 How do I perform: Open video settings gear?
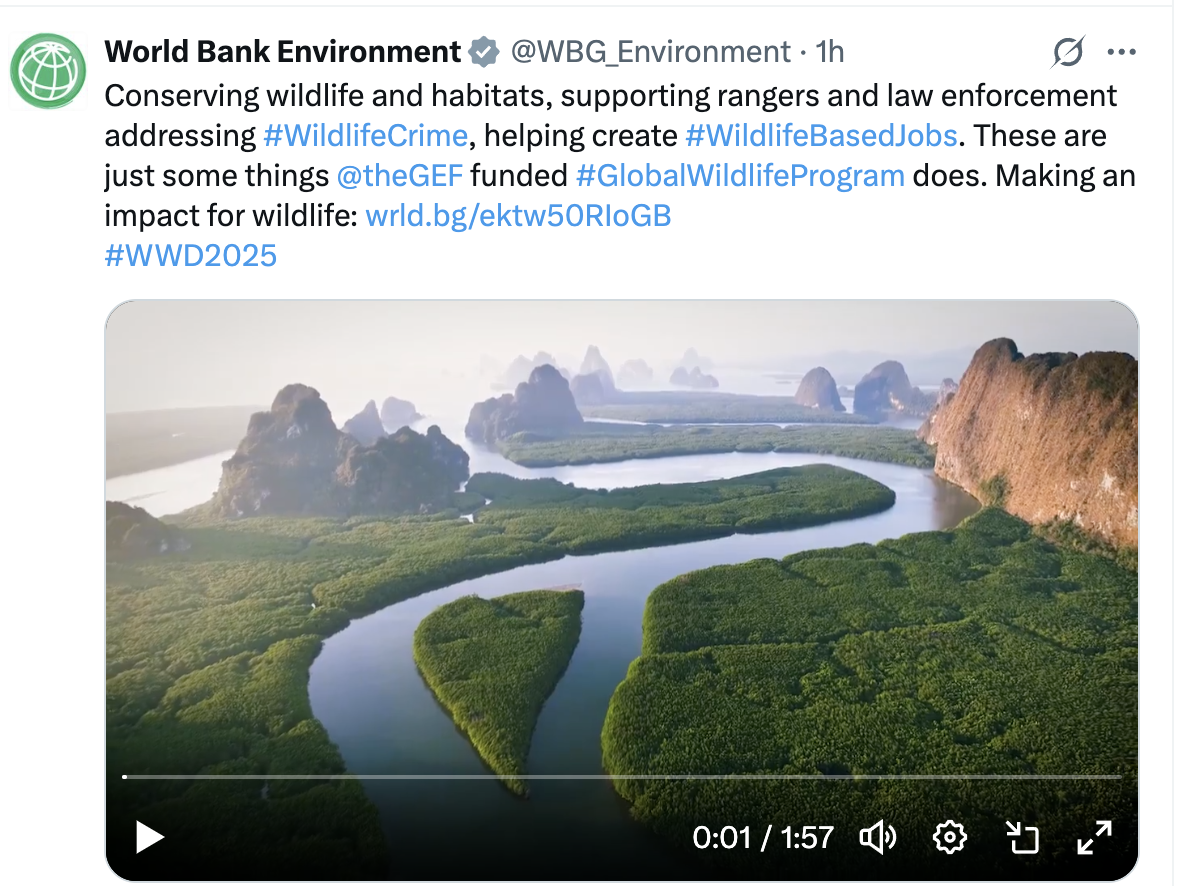click(948, 837)
